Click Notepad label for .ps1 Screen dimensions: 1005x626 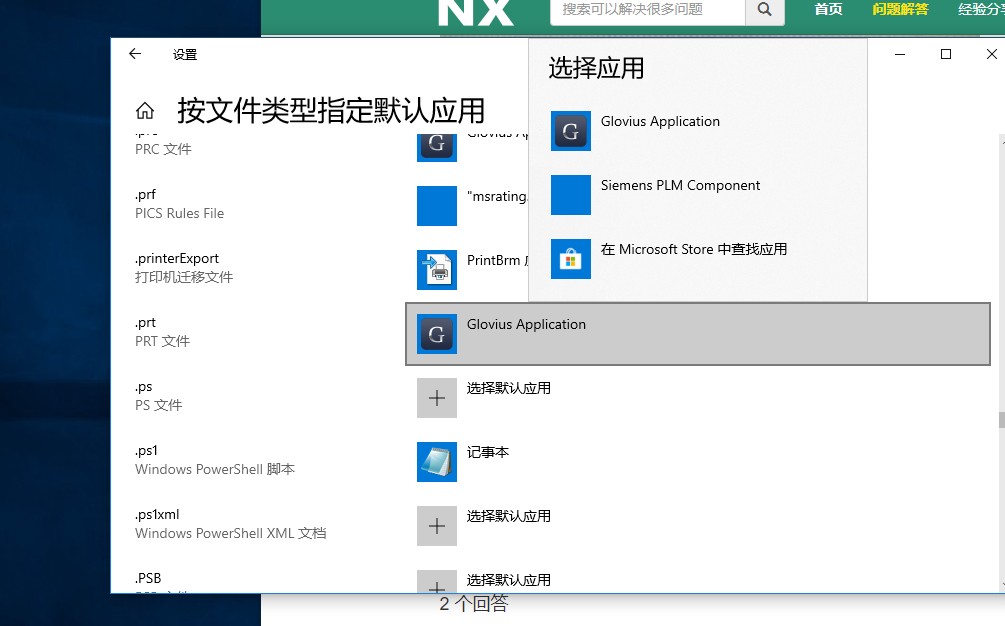click(488, 452)
